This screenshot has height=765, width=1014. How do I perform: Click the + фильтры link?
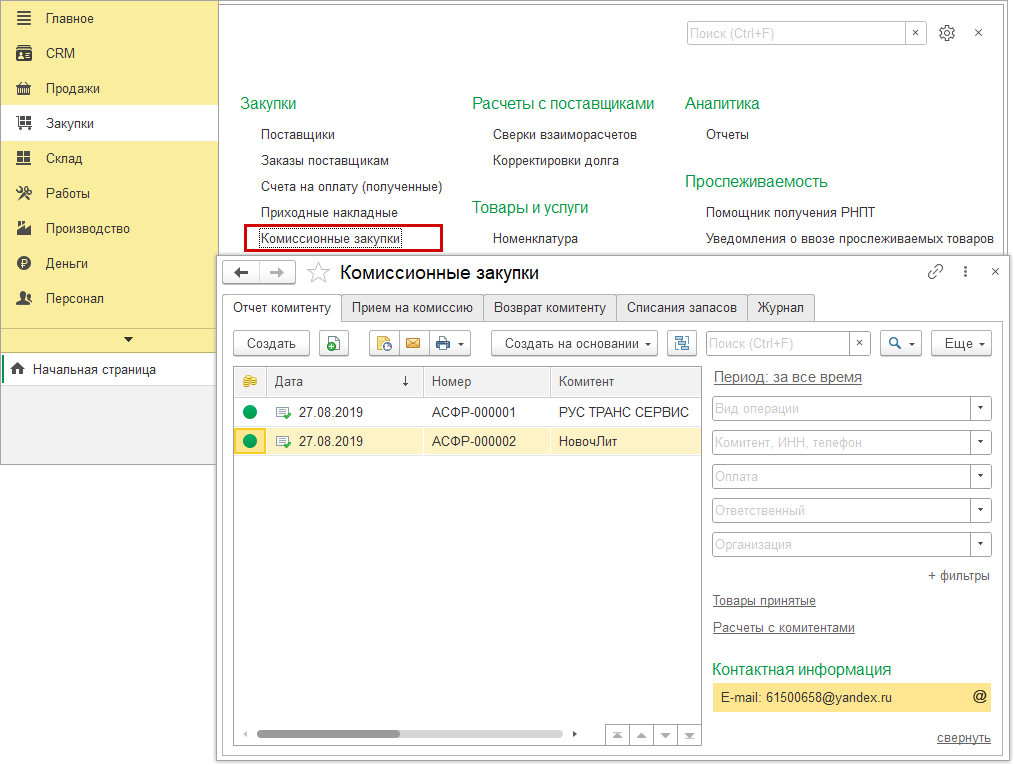[958, 576]
